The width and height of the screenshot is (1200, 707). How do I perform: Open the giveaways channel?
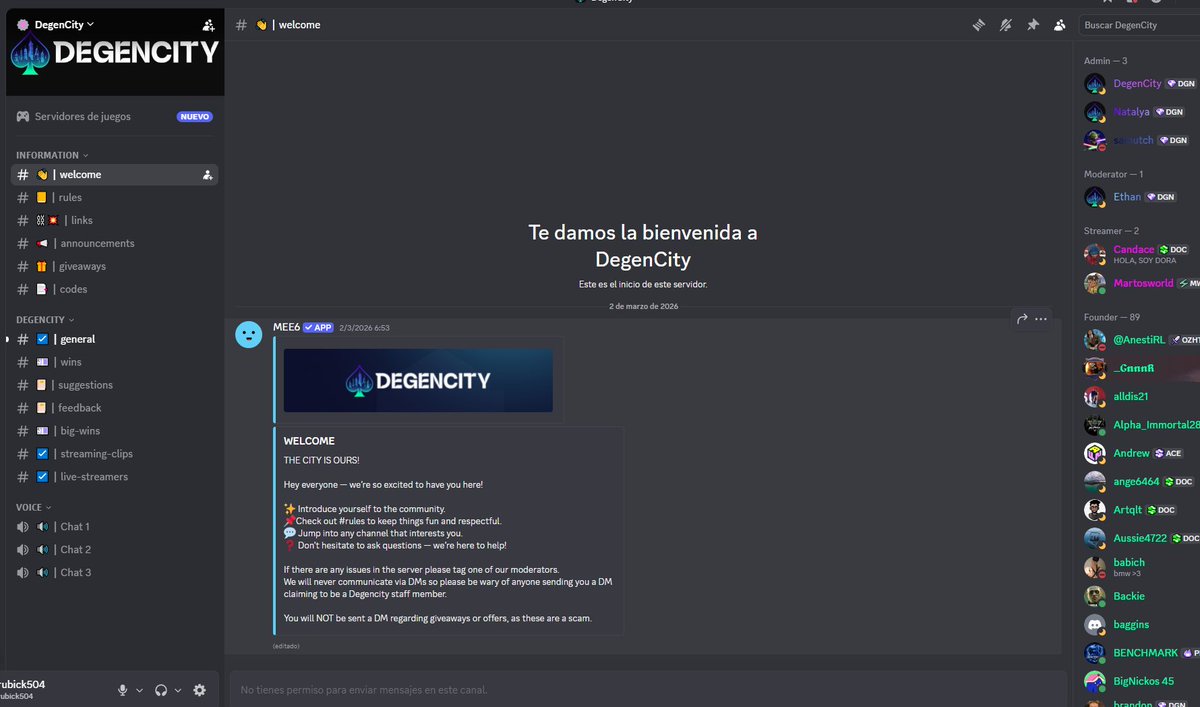tap(114, 266)
